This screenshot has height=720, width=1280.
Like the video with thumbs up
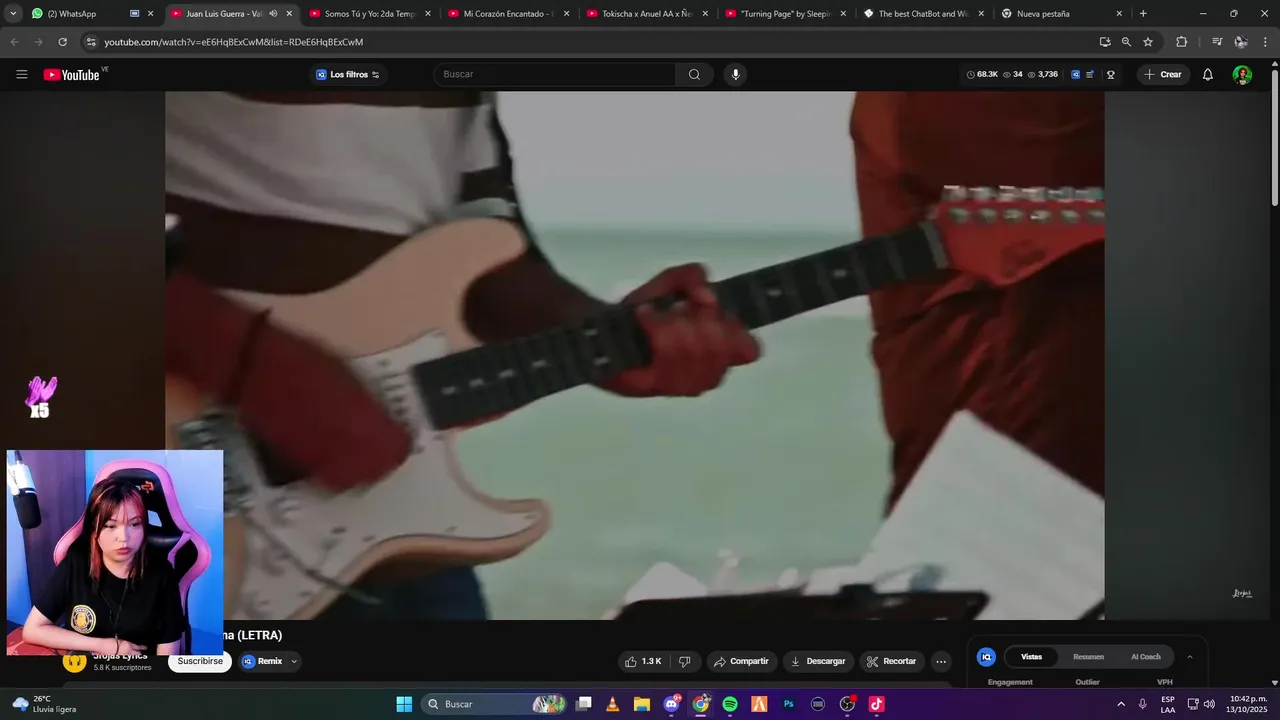click(643, 661)
